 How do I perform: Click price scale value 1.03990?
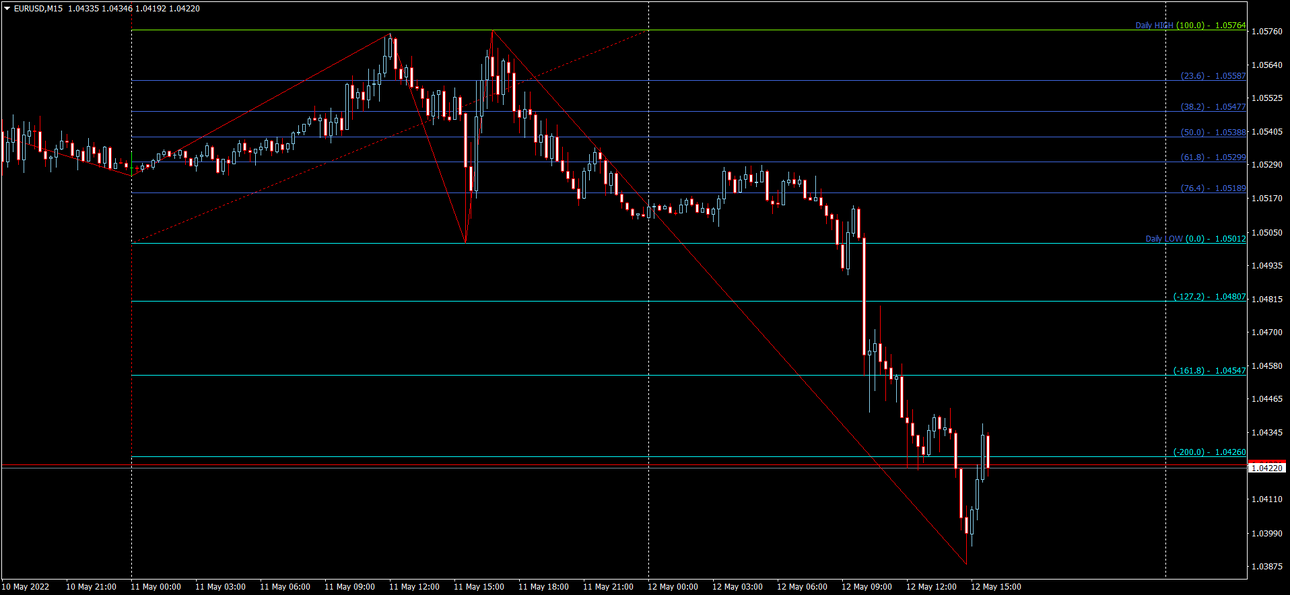(x=1267, y=533)
